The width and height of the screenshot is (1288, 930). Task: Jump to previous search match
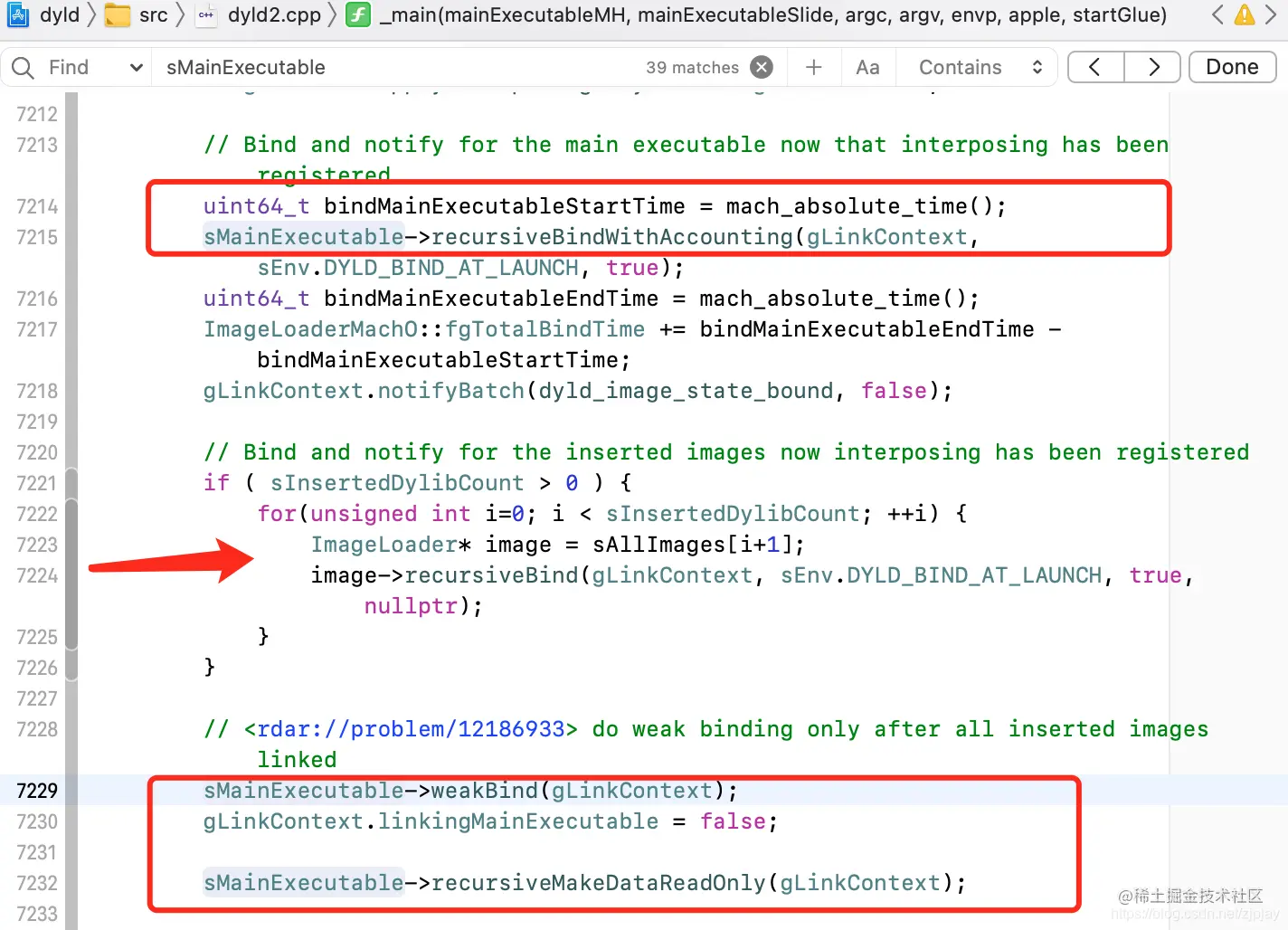tap(1095, 67)
